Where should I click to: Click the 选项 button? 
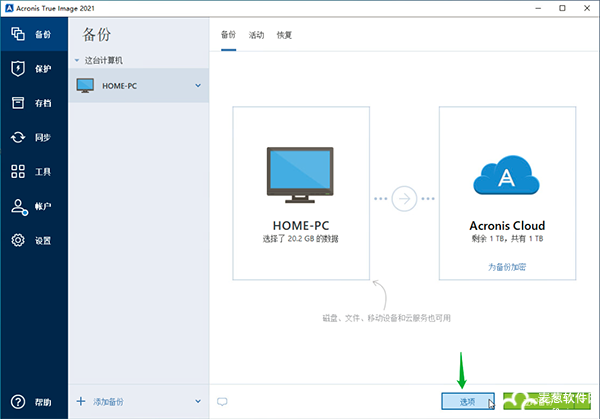point(467,401)
